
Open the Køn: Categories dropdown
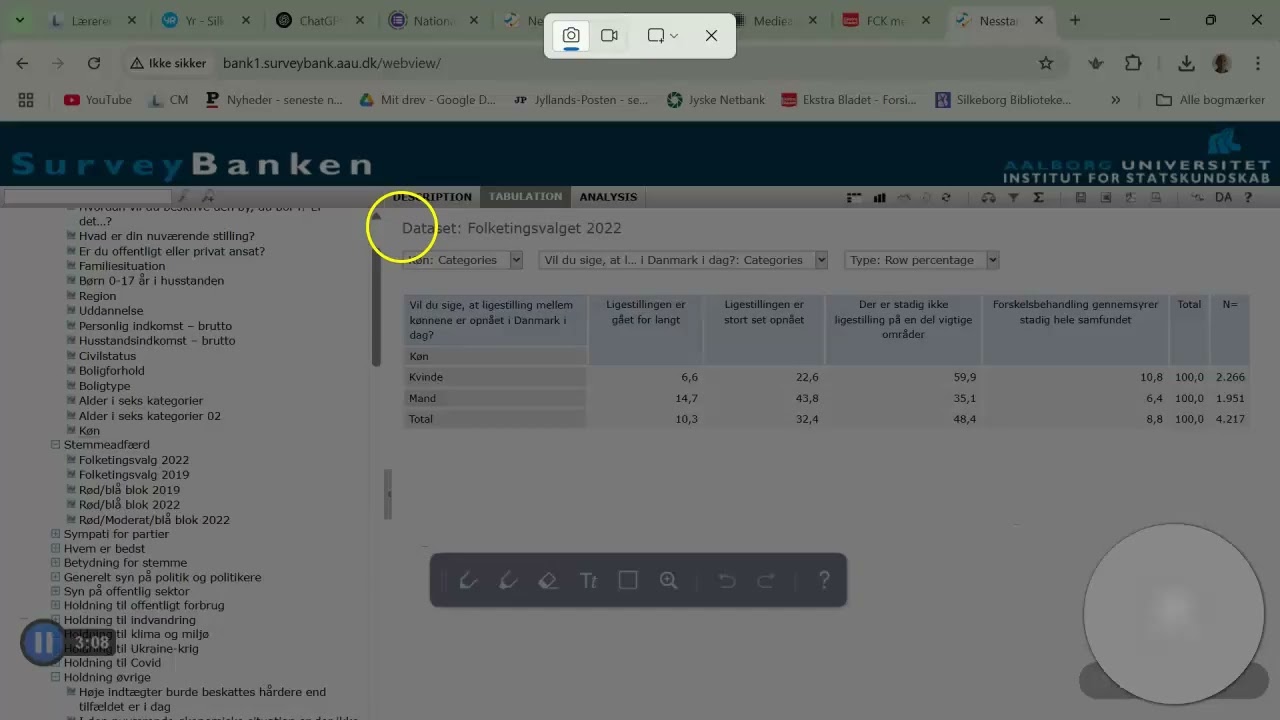tap(463, 260)
